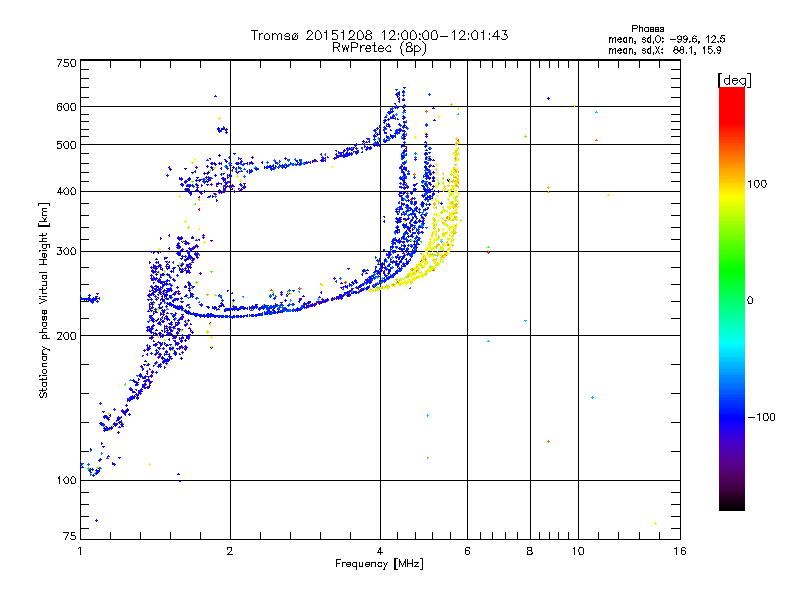
Task: Click the 'mean, sd,O: -99.6, 12.5' line
Action: (x=667, y=39)
